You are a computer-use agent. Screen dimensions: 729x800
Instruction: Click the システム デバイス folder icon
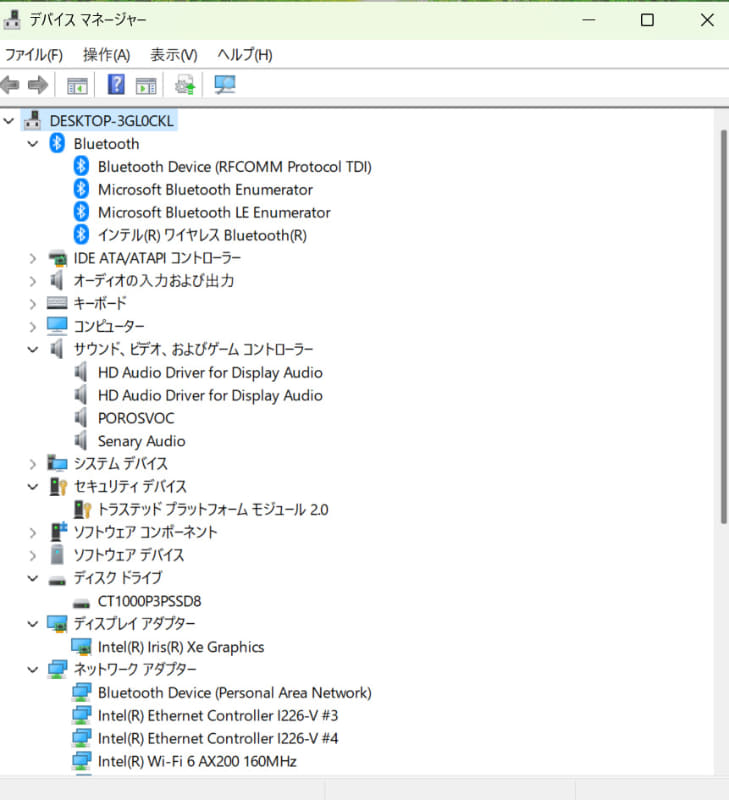click(57, 463)
